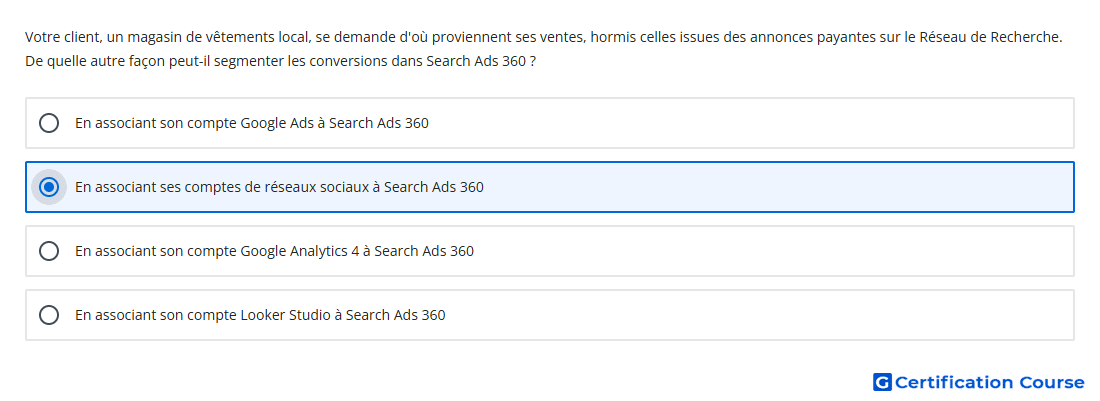Click answer text about associating Google Ads account

pos(252,123)
